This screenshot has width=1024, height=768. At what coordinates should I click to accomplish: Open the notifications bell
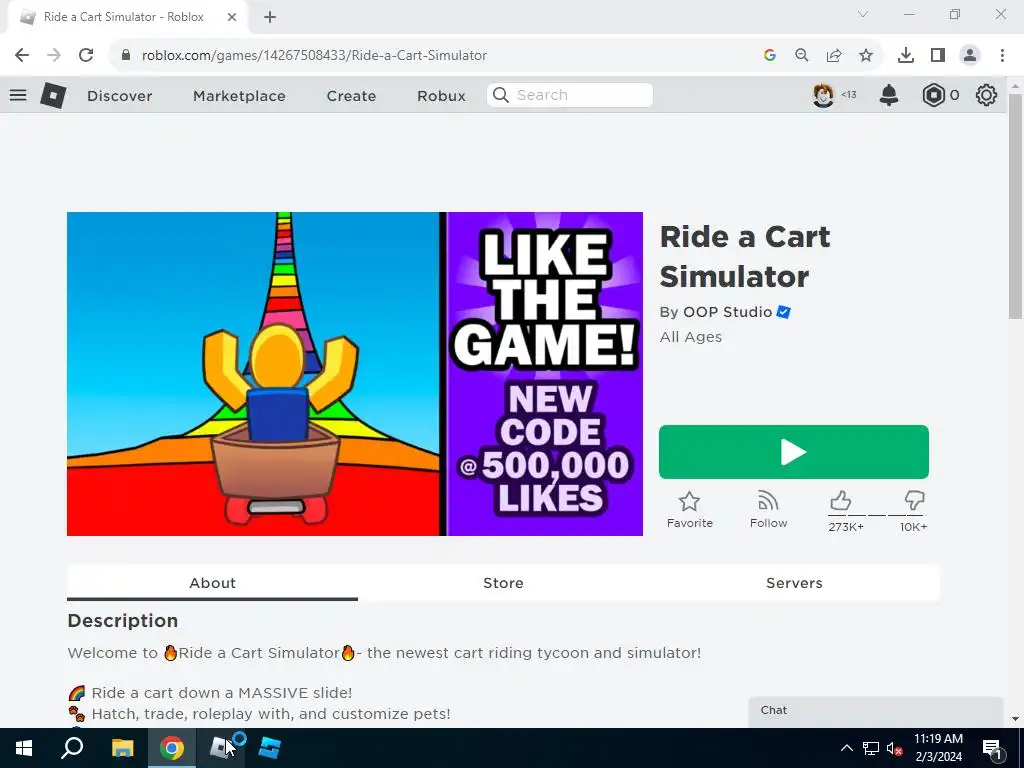tap(889, 95)
